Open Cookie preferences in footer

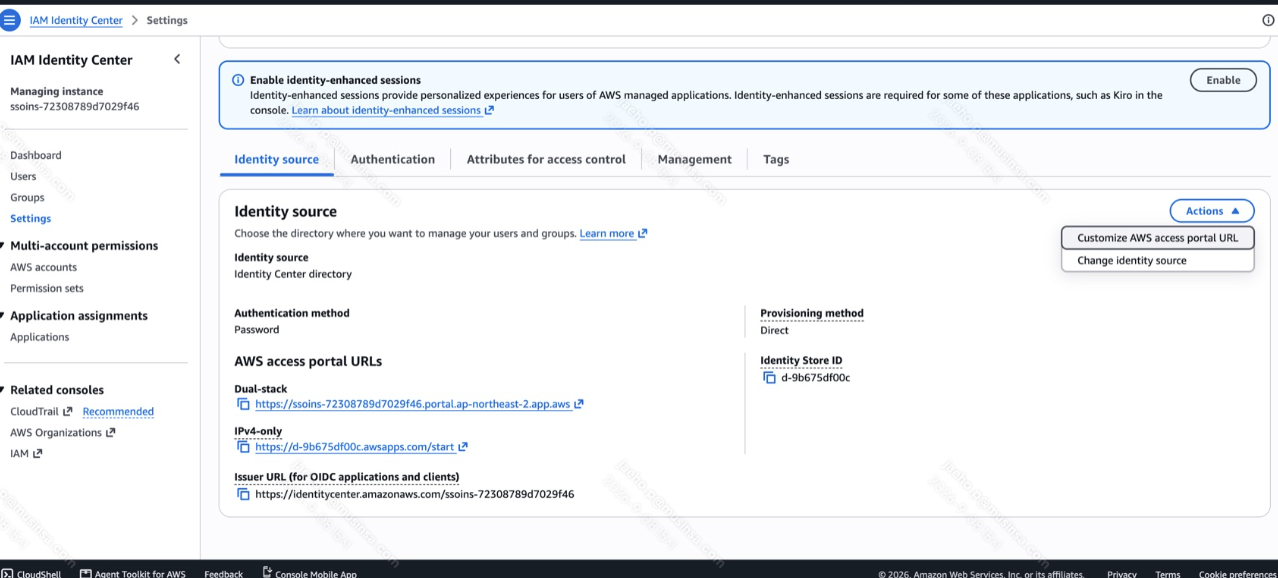coord(1238,574)
